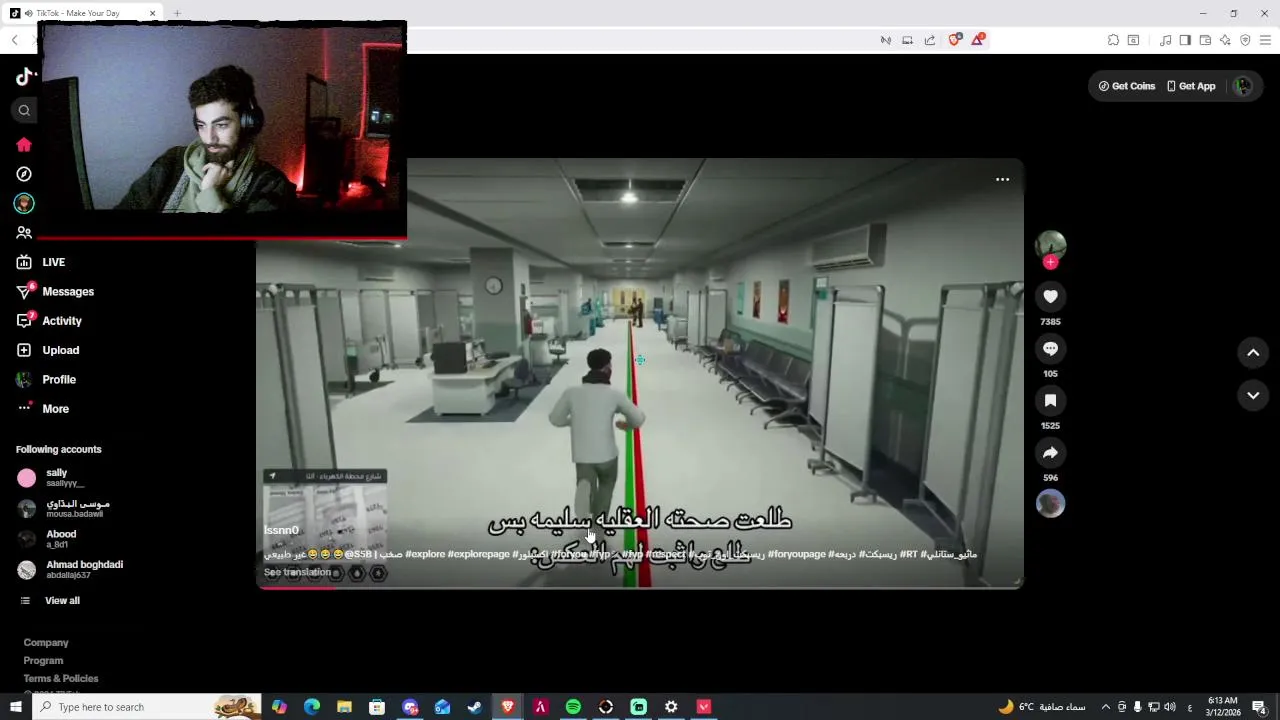This screenshot has height=720, width=1280.
Task: Go to the For You home icon
Action: coord(24,145)
